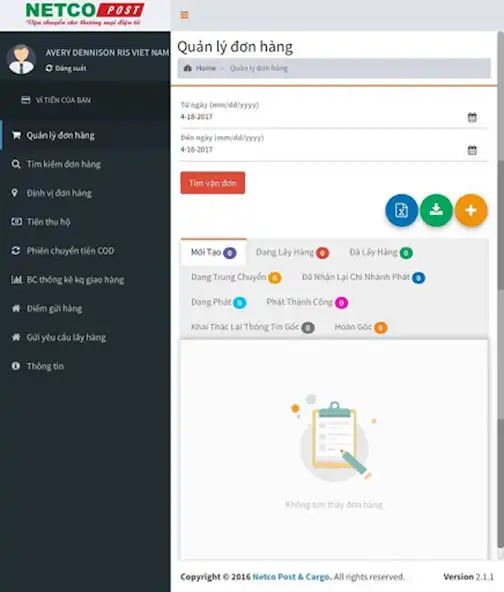Open the calendar icon for Đến ngày
This screenshot has width=504, height=592.
pyautogui.click(x=472, y=150)
